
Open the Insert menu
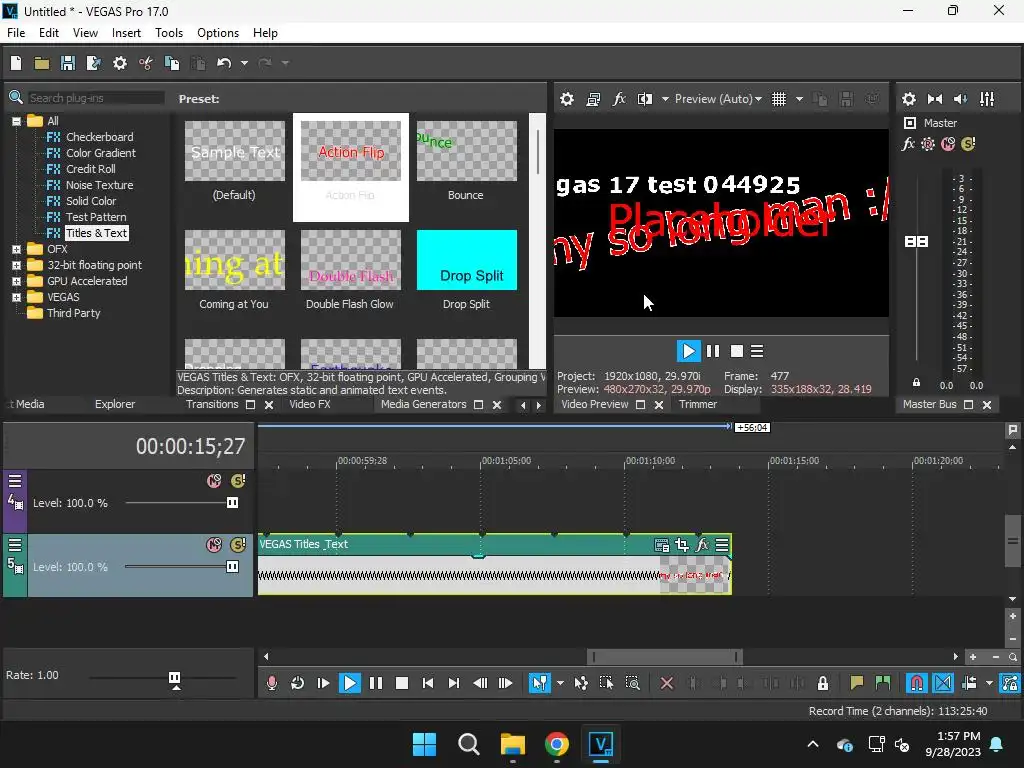pos(126,33)
